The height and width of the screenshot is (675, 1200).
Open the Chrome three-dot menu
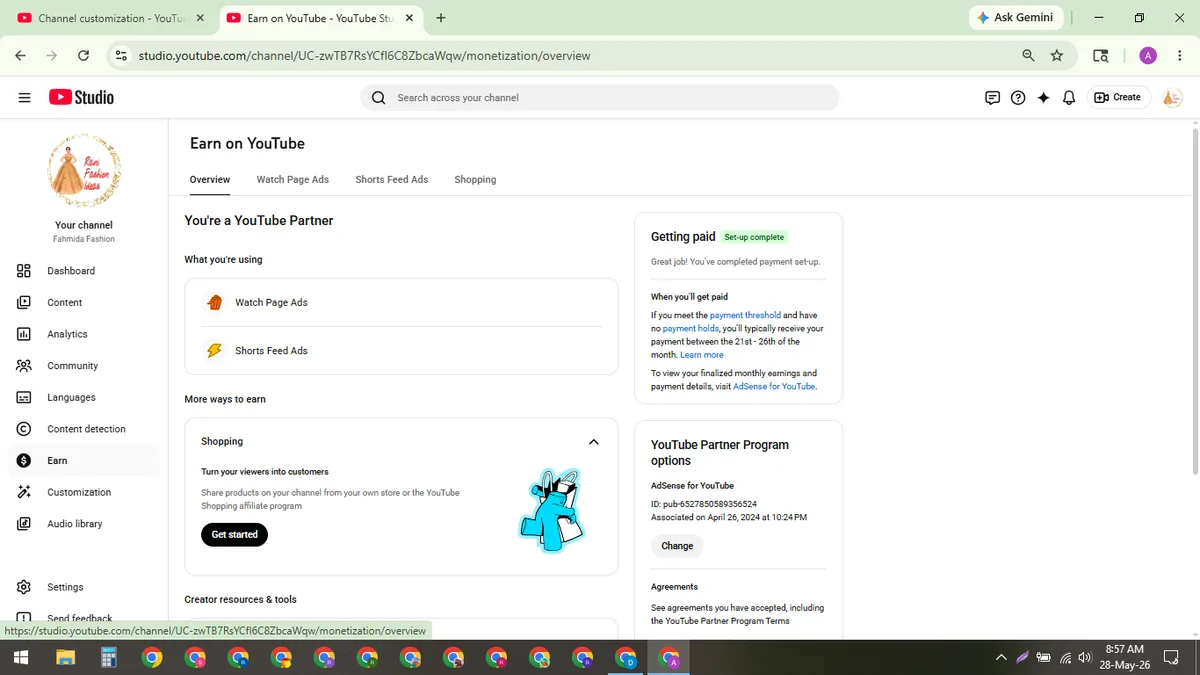pos(1178,56)
